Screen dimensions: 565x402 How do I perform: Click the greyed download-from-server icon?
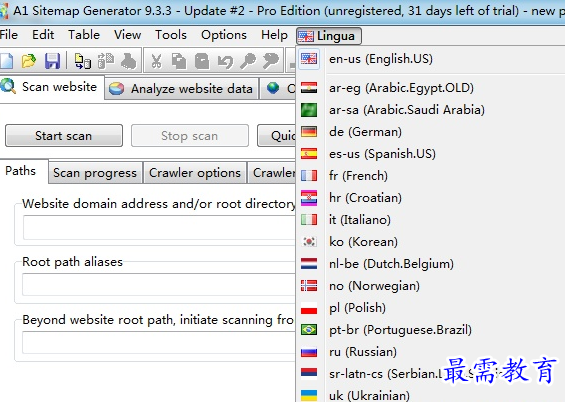[x=106, y=61]
